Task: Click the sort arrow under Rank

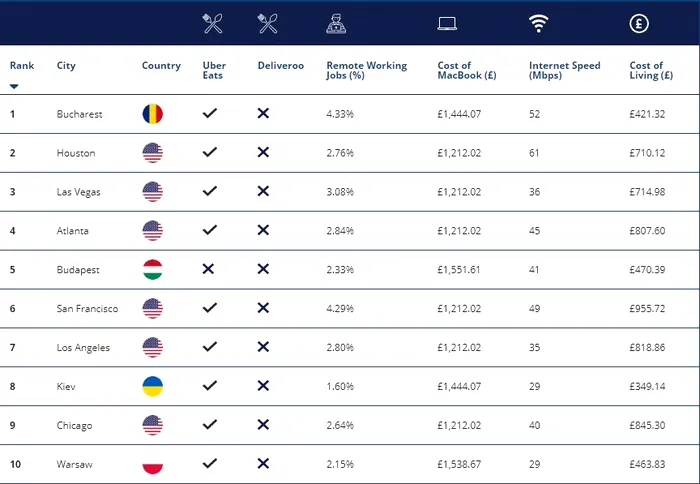Action: coord(14,87)
